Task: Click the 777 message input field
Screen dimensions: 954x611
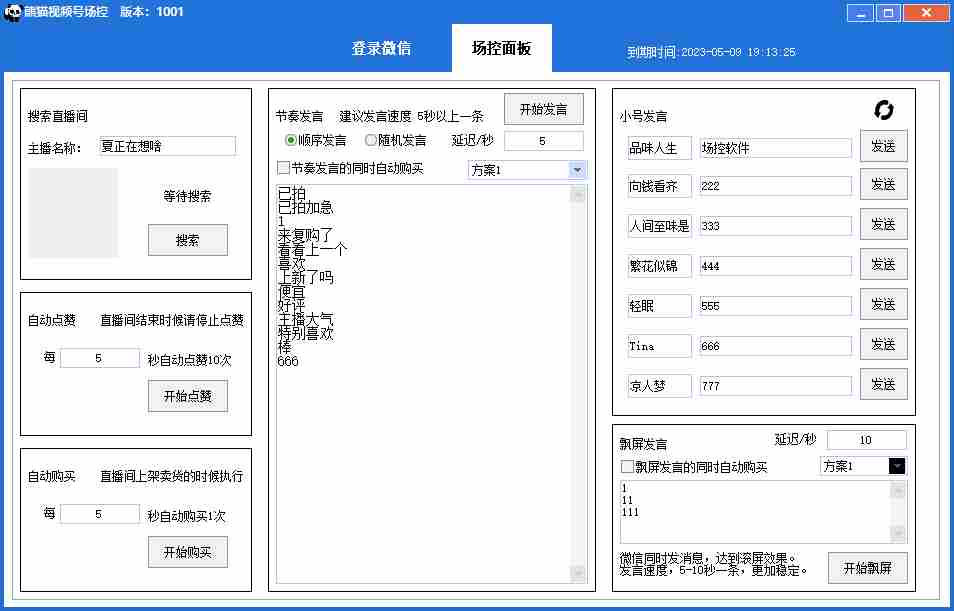Action: [x=776, y=386]
